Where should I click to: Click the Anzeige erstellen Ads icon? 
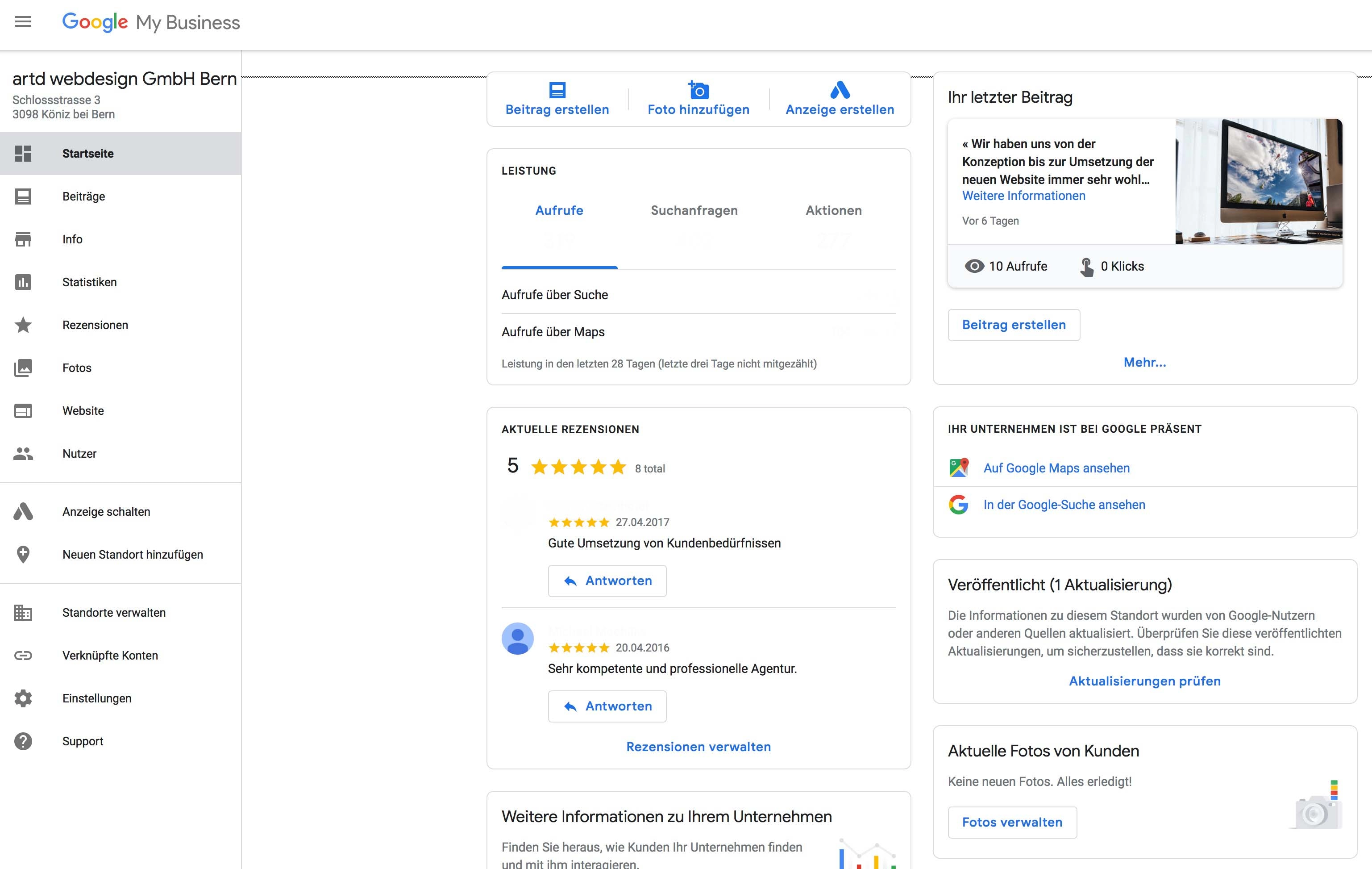coord(840,90)
